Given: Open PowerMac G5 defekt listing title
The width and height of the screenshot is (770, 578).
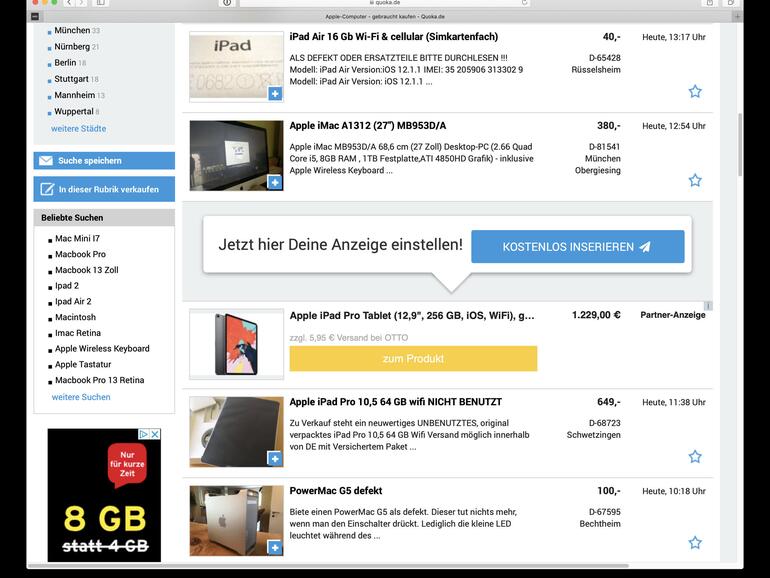Looking at the screenshot, I should (335, 491).
